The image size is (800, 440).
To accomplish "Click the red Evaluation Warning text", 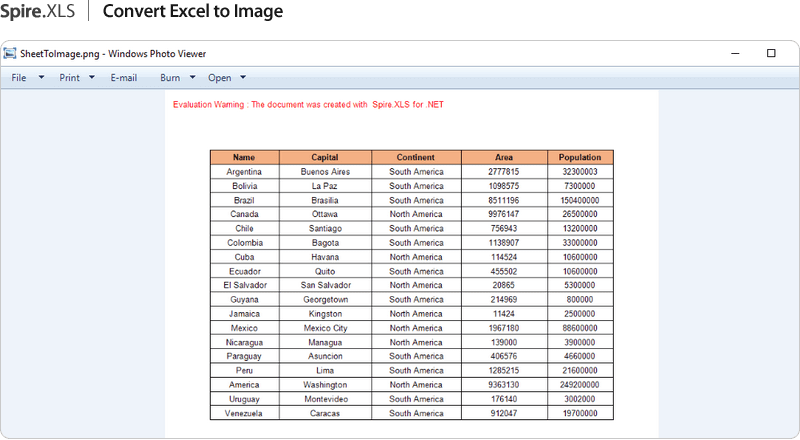I will point(308,104).
